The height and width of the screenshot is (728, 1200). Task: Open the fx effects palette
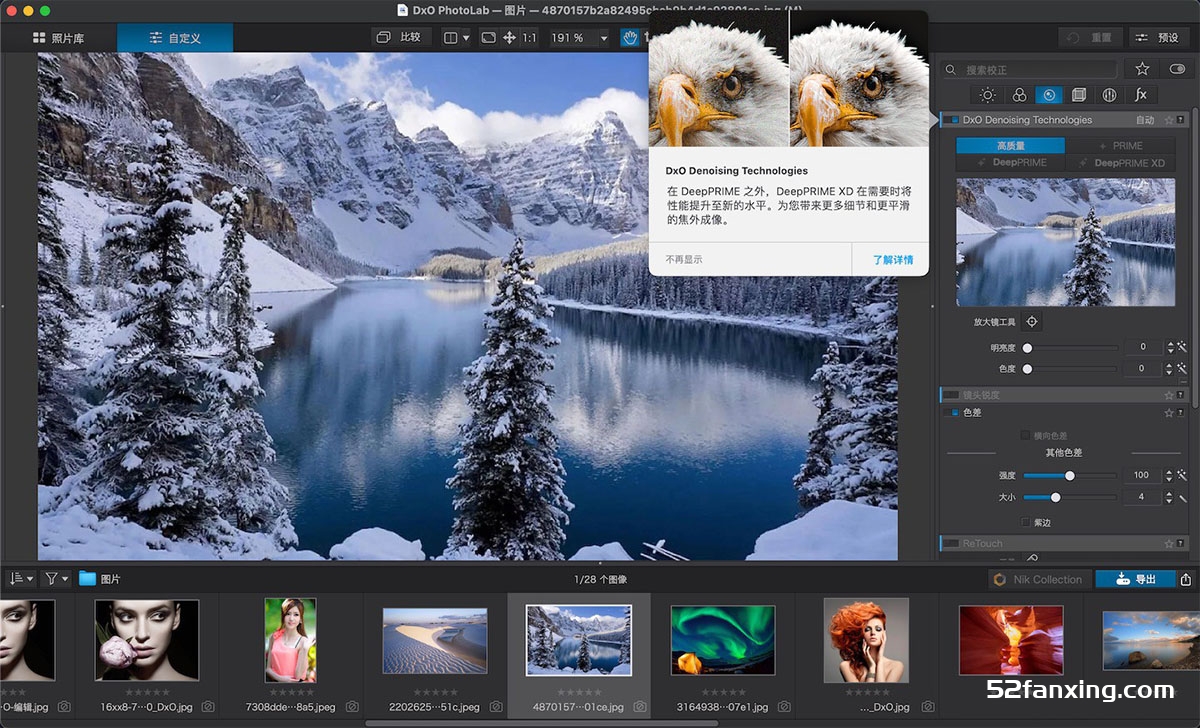pos(1141,95)
